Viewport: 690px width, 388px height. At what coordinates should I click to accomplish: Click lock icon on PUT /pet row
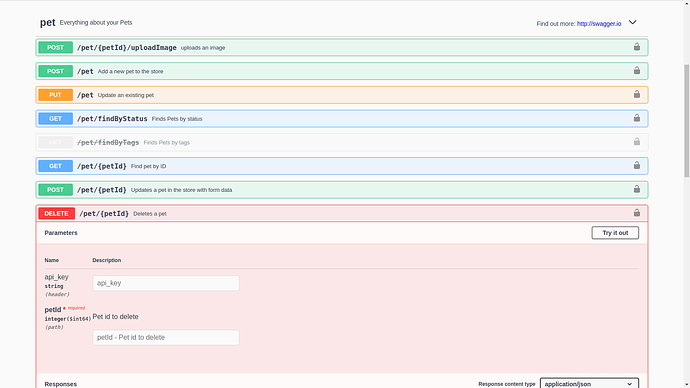point(637,94)
